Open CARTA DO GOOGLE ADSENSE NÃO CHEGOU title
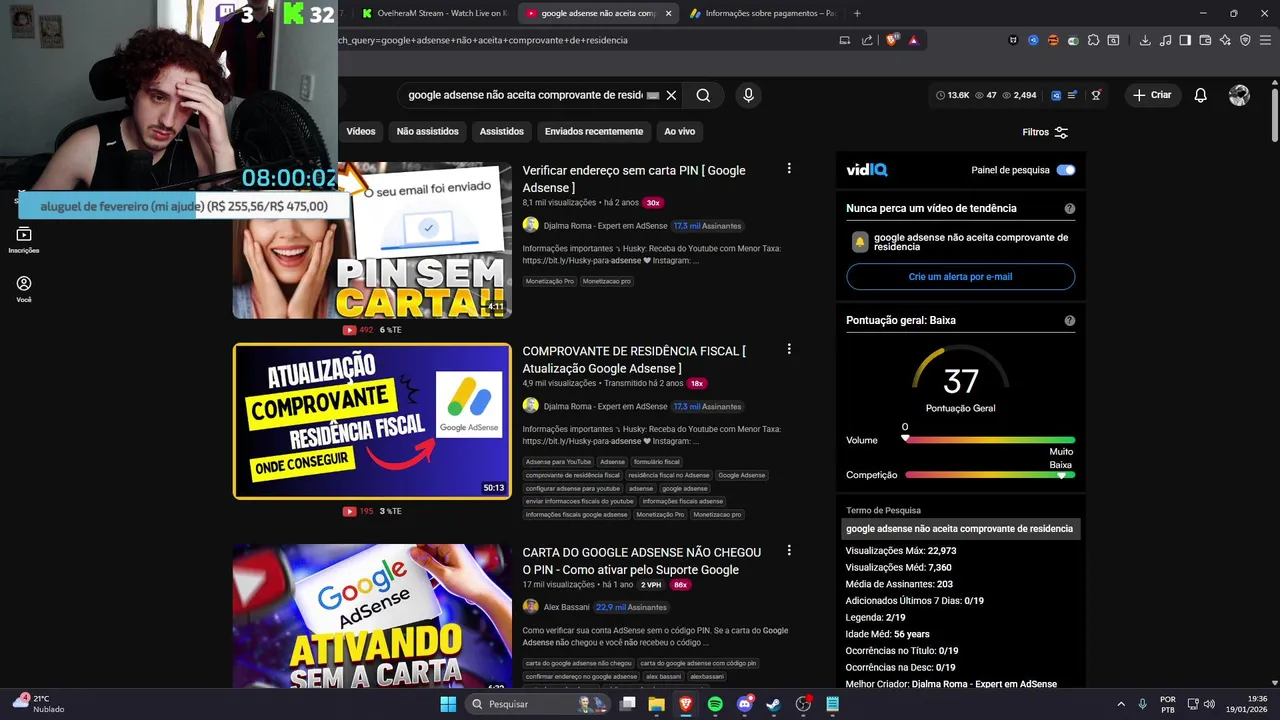Viewport: 1280px width, 720px height. tap(641, 561)
